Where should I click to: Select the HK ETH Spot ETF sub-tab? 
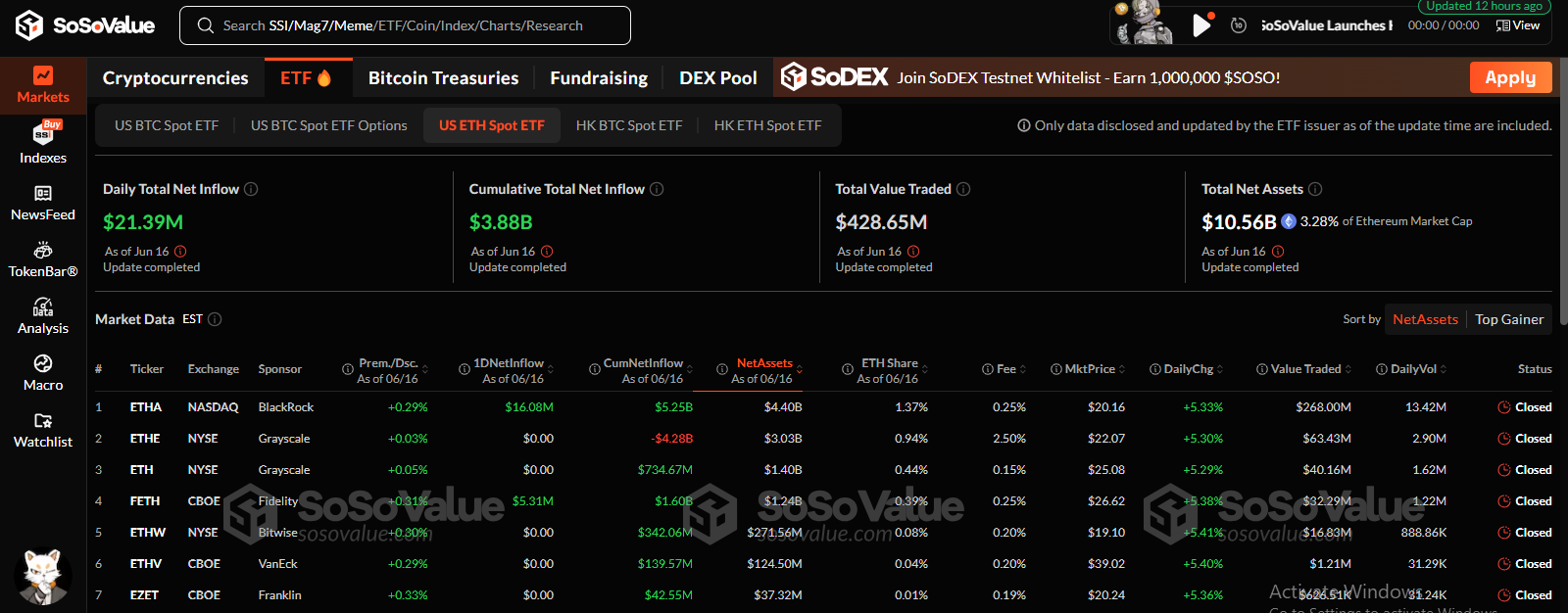(x=768, y=125)
